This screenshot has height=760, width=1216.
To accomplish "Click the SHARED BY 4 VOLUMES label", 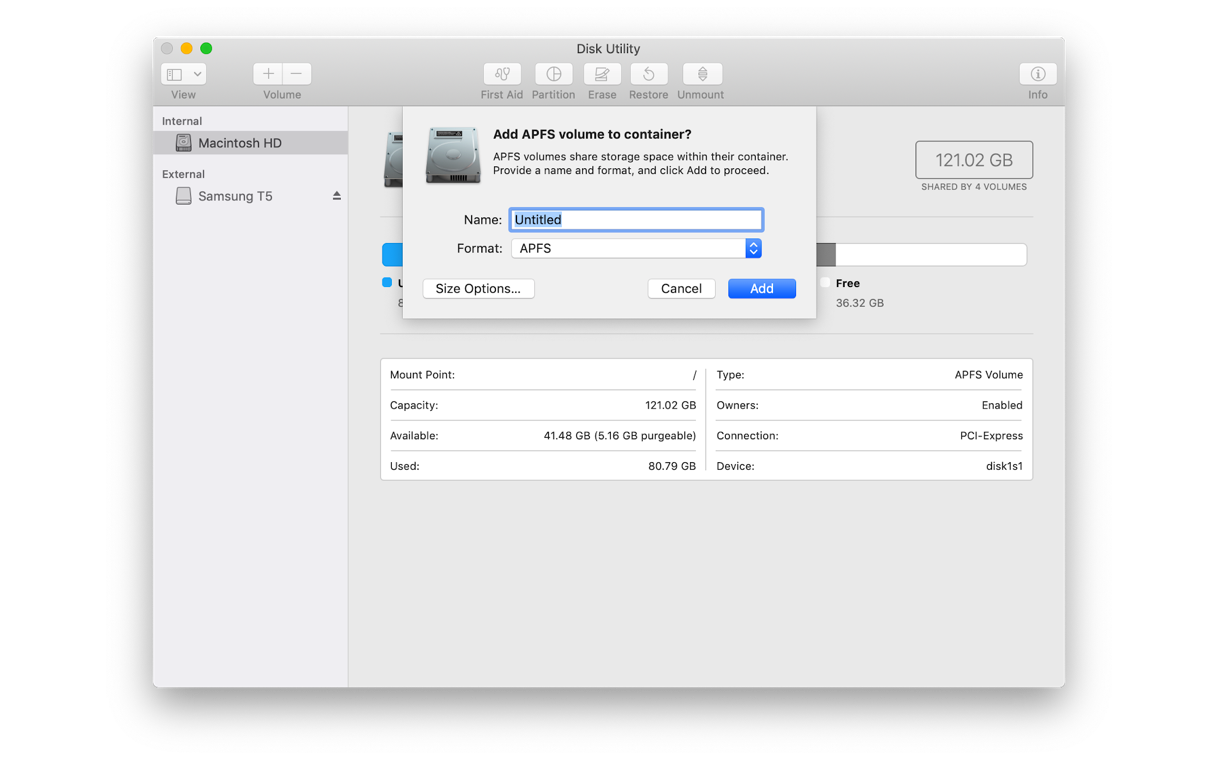I will point(974,187).
